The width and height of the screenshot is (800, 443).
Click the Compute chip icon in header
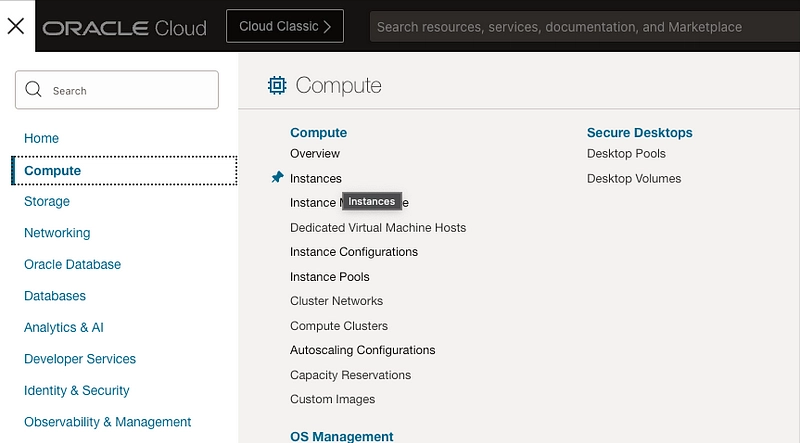(x=277, y=85)
